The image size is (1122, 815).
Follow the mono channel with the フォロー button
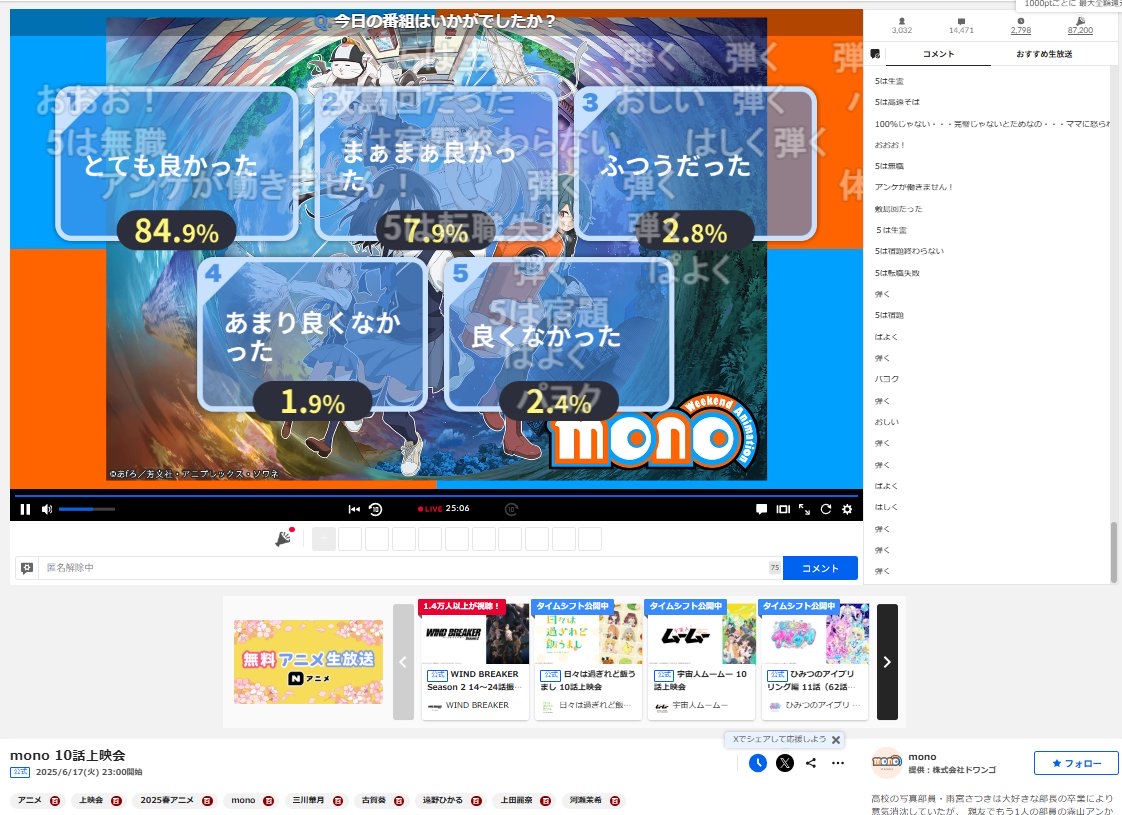tap(1075, 763)
